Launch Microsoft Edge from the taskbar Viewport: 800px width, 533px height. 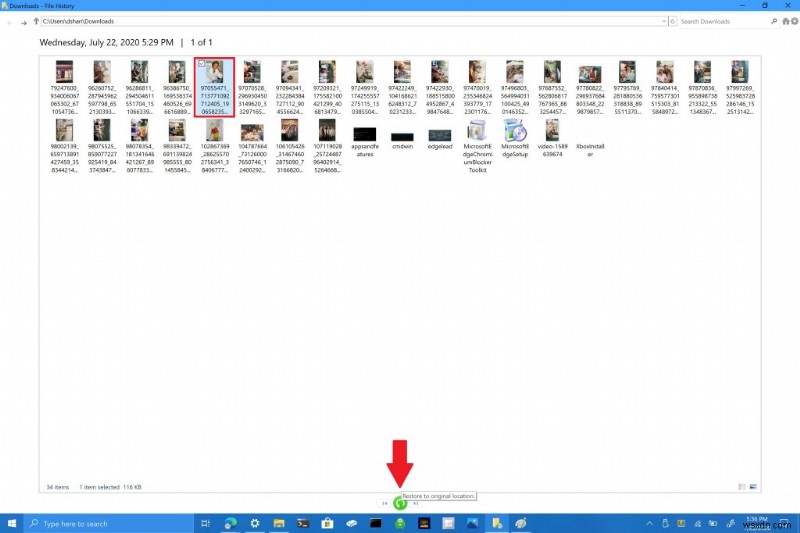click(231, 523)
